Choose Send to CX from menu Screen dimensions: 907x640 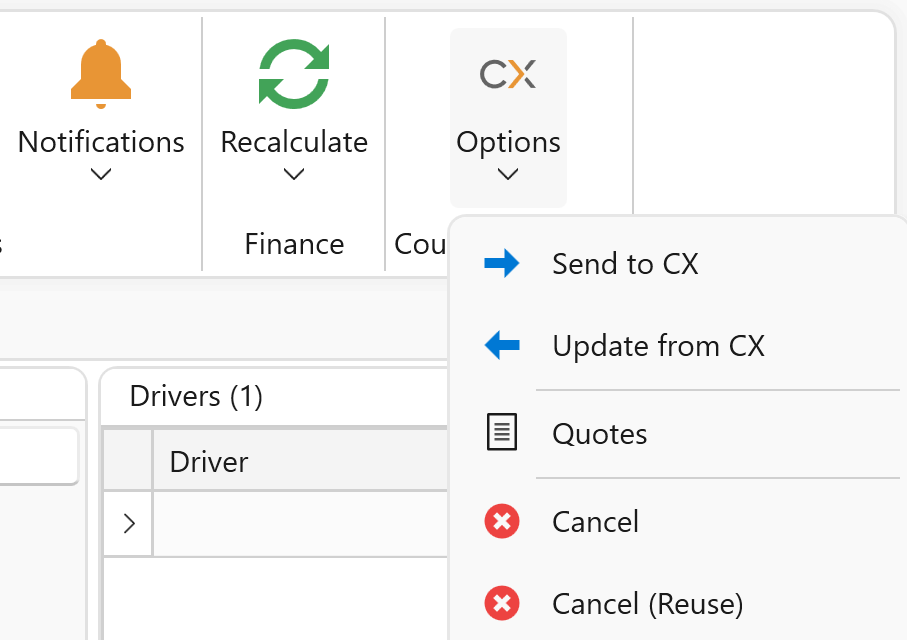[x=625, y=264]
